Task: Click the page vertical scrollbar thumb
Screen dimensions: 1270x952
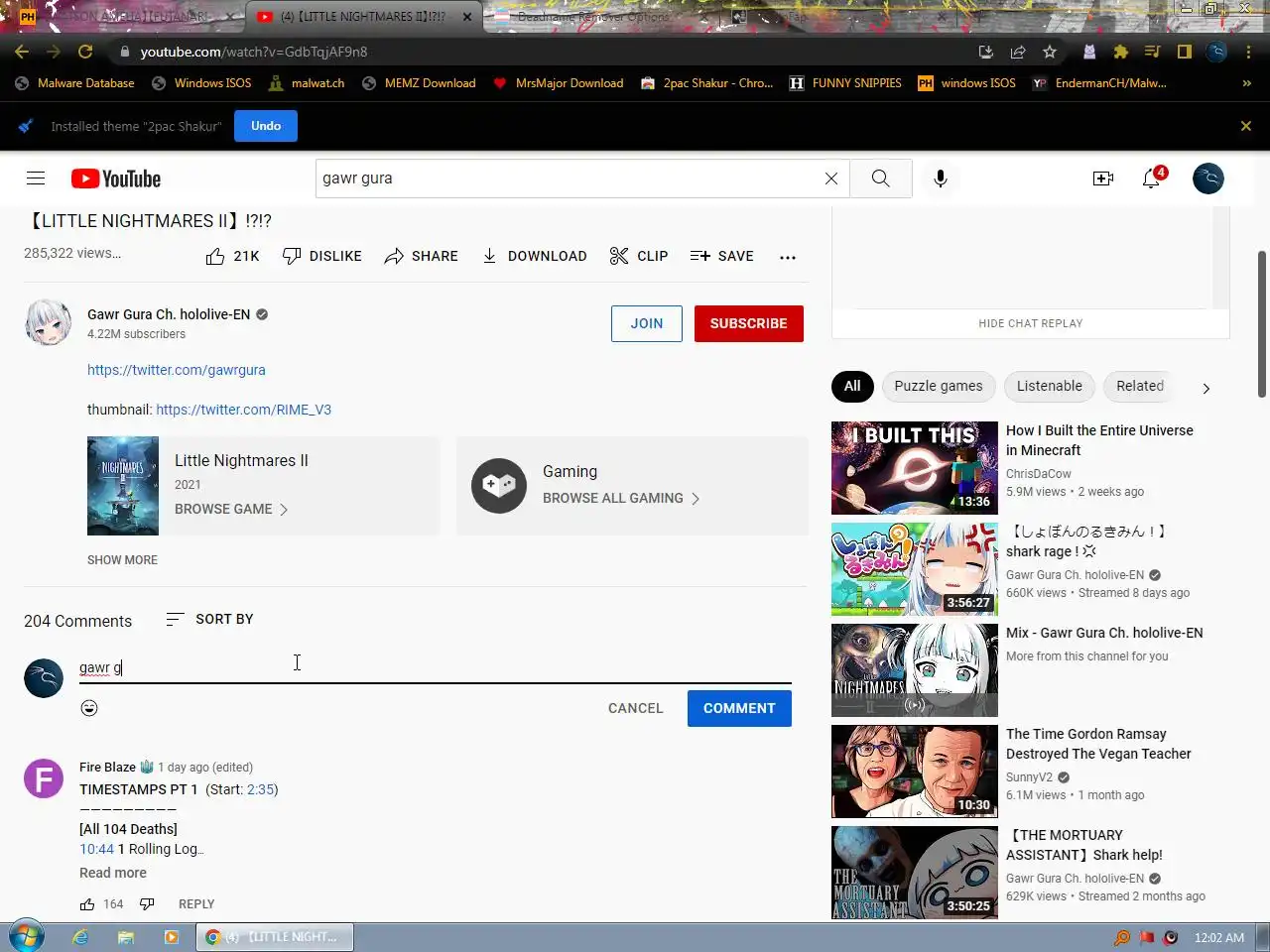Action: pos(1262,323)
